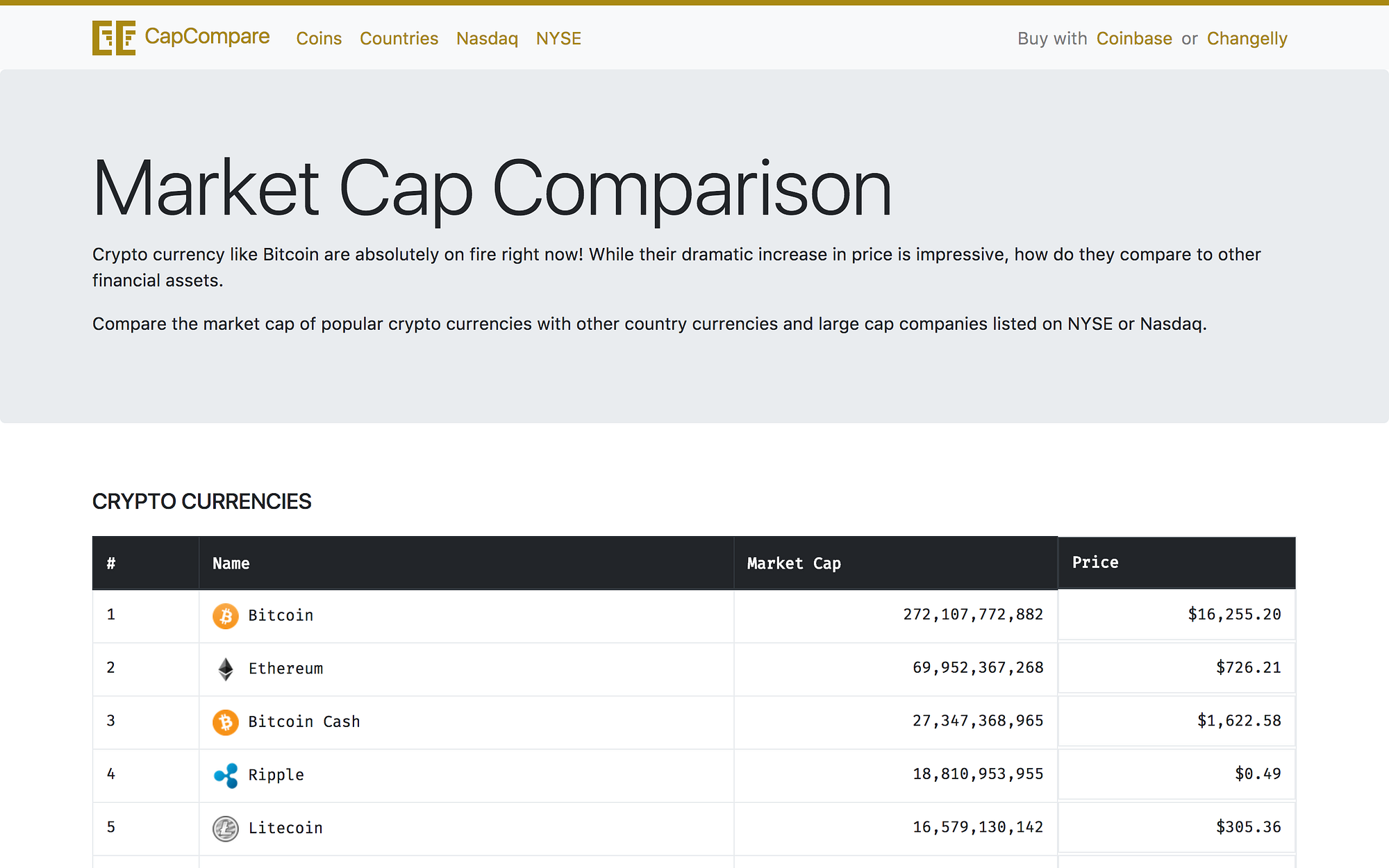Switch to the NYSE section

558,39
